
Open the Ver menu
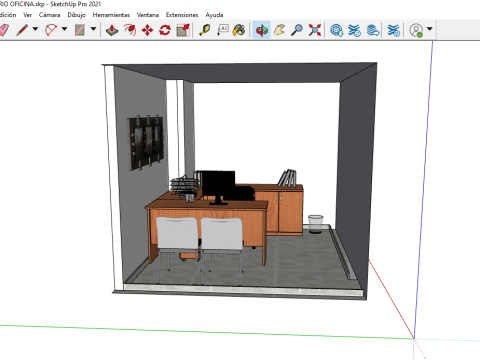coord(27,15)
